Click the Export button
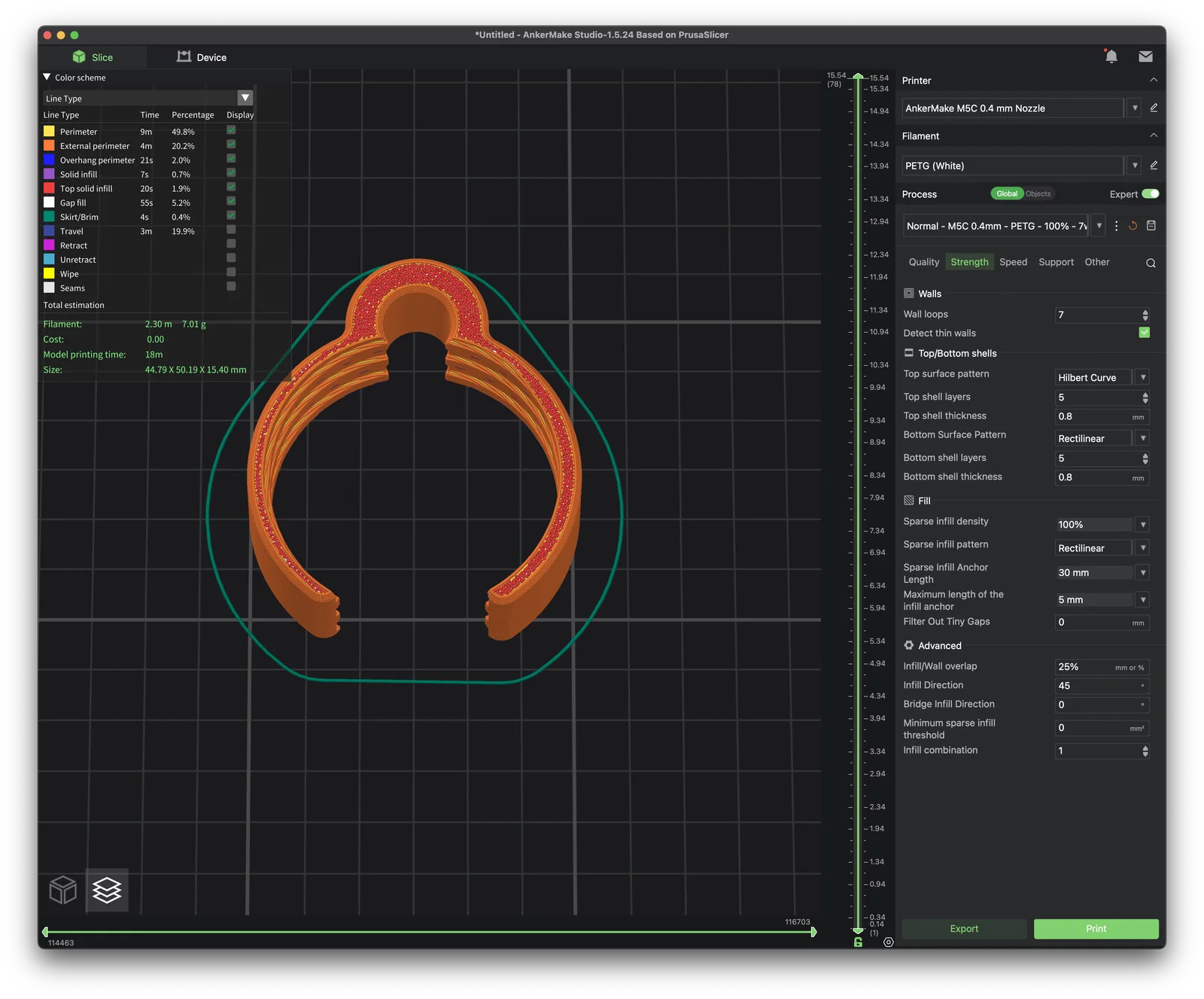The height and width of the screenshot is (999, 1204). (964, 928)
